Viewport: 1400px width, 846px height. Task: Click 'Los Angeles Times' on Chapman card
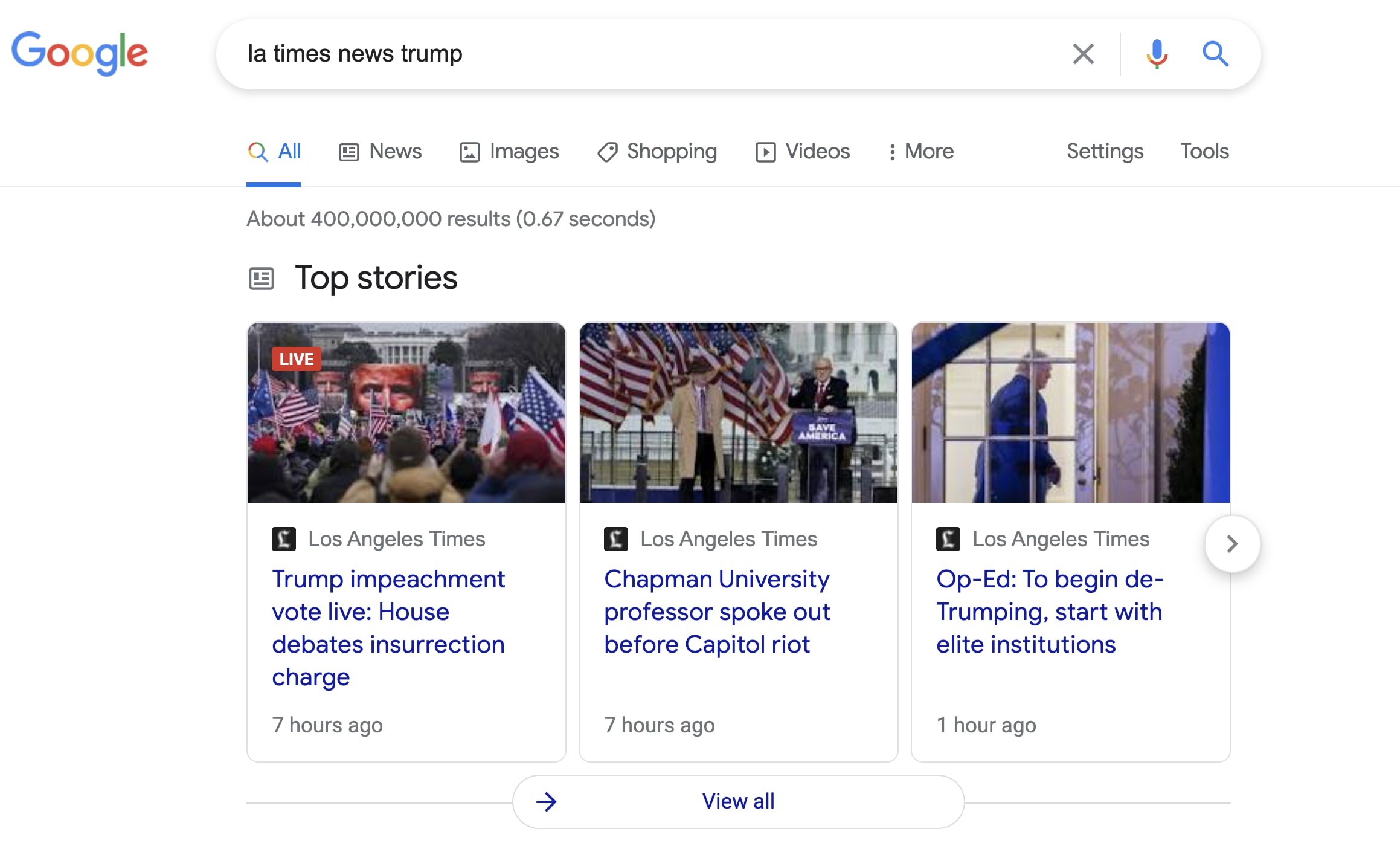click(729, 539)
